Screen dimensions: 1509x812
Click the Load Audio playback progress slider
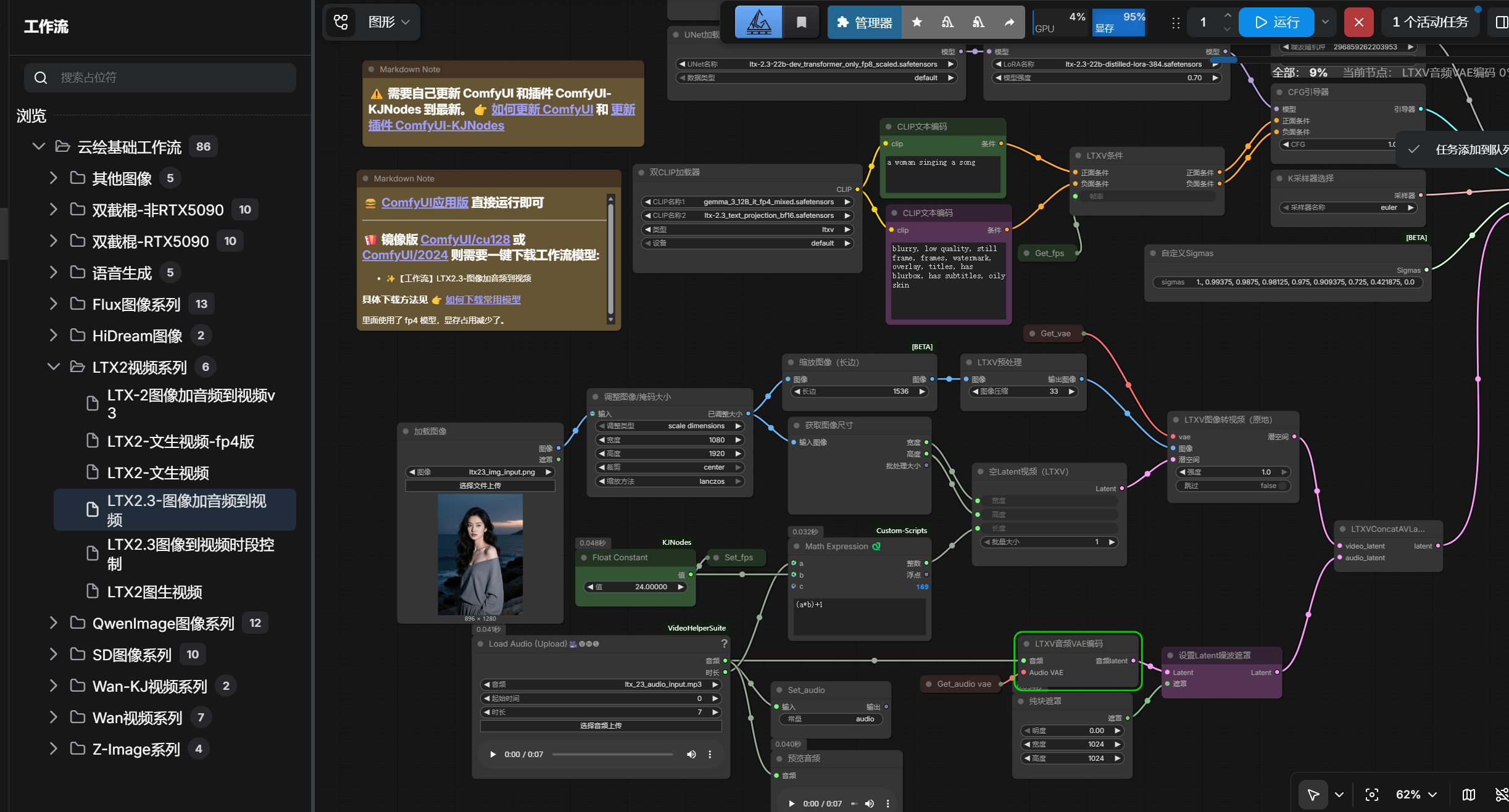(612, 754)
